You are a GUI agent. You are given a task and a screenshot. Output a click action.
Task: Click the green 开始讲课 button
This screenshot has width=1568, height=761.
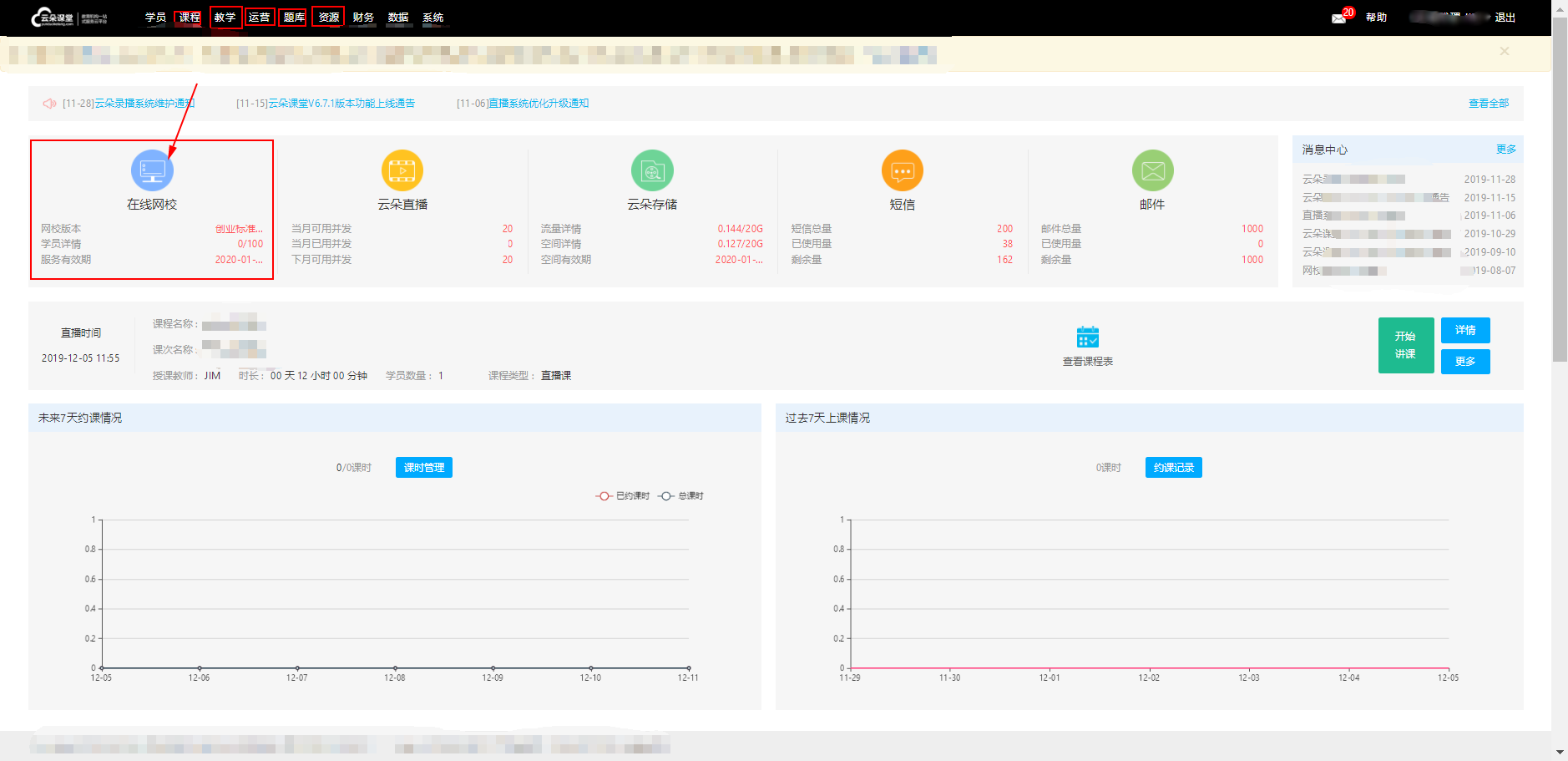[1406, 345]
